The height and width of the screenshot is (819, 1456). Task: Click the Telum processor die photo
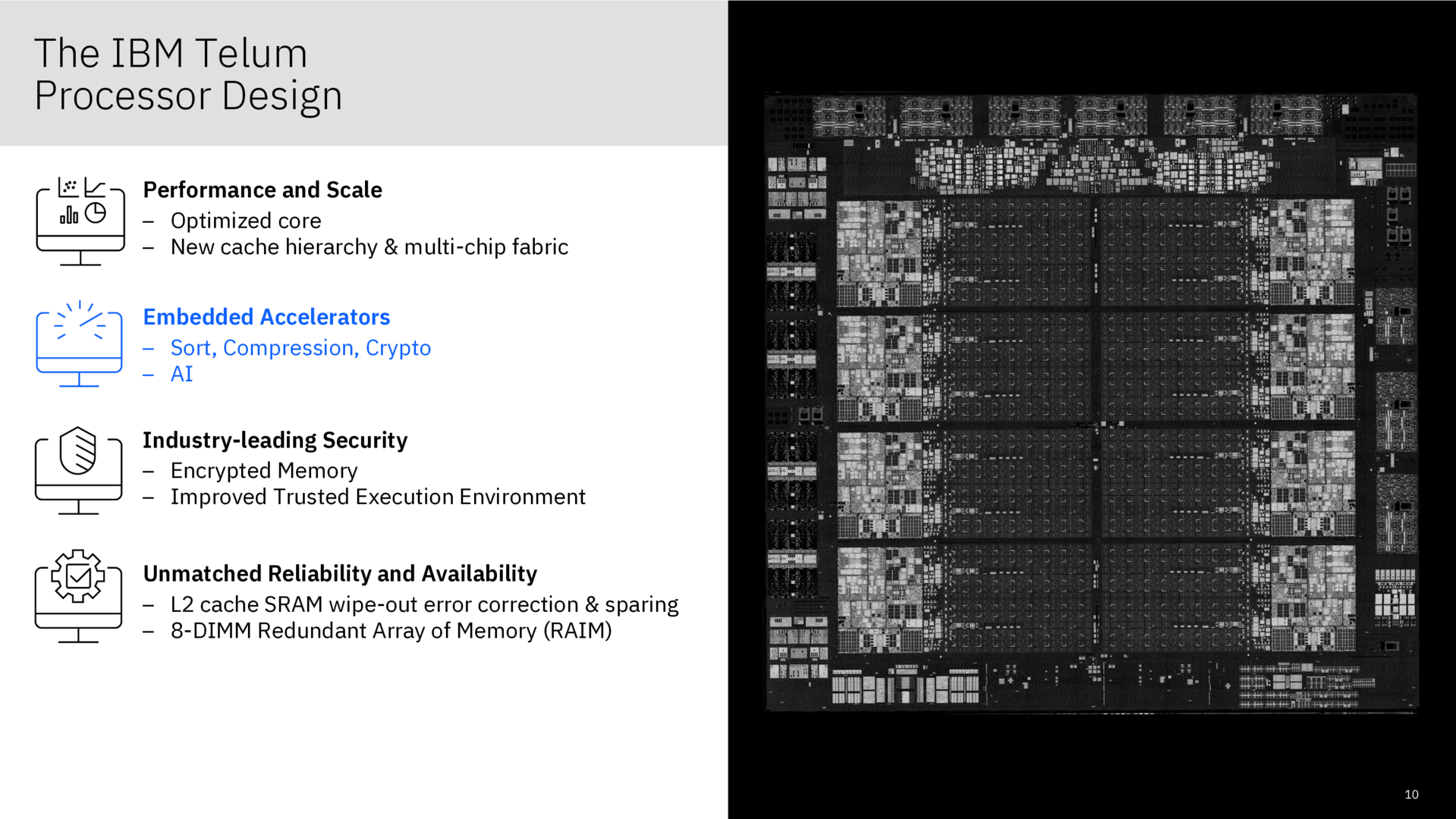click(1091, 403)
